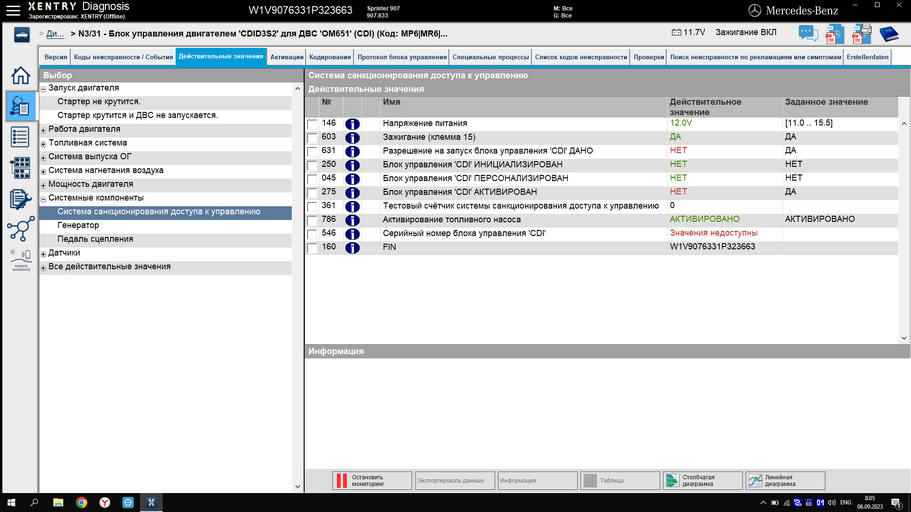Tick the checkbox for row 786

click(312, 221)
